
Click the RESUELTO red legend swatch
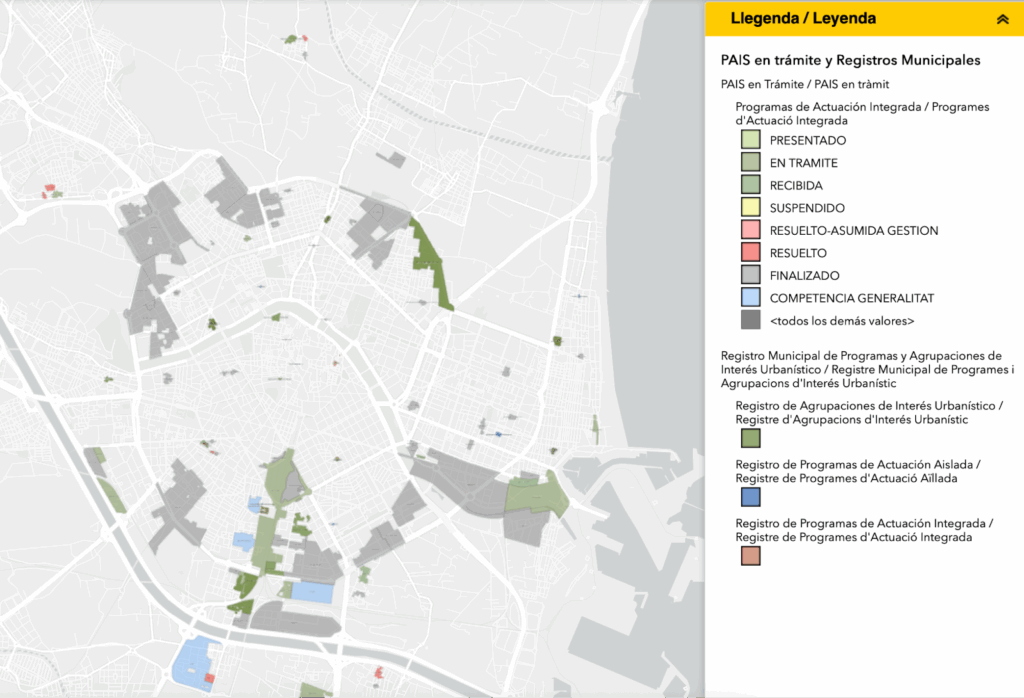click(750, 253)
